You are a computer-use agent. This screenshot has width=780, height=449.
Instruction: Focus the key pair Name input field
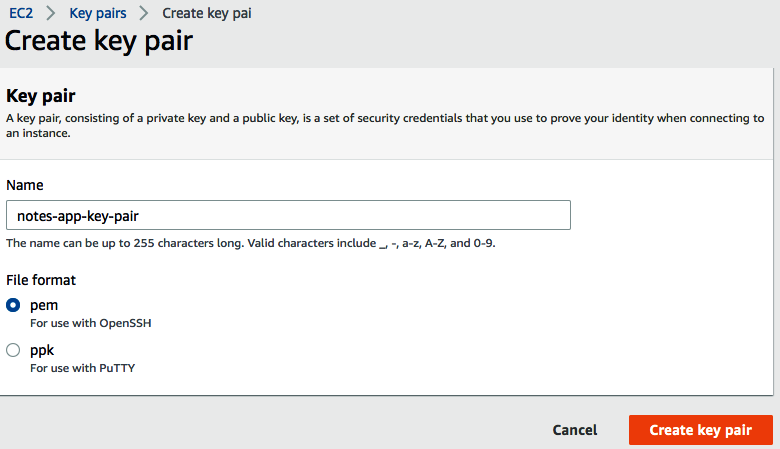pos(288,215)
